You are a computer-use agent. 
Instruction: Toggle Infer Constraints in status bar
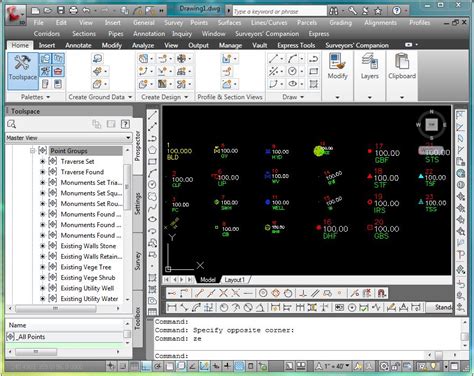click(x=111, y=366)
